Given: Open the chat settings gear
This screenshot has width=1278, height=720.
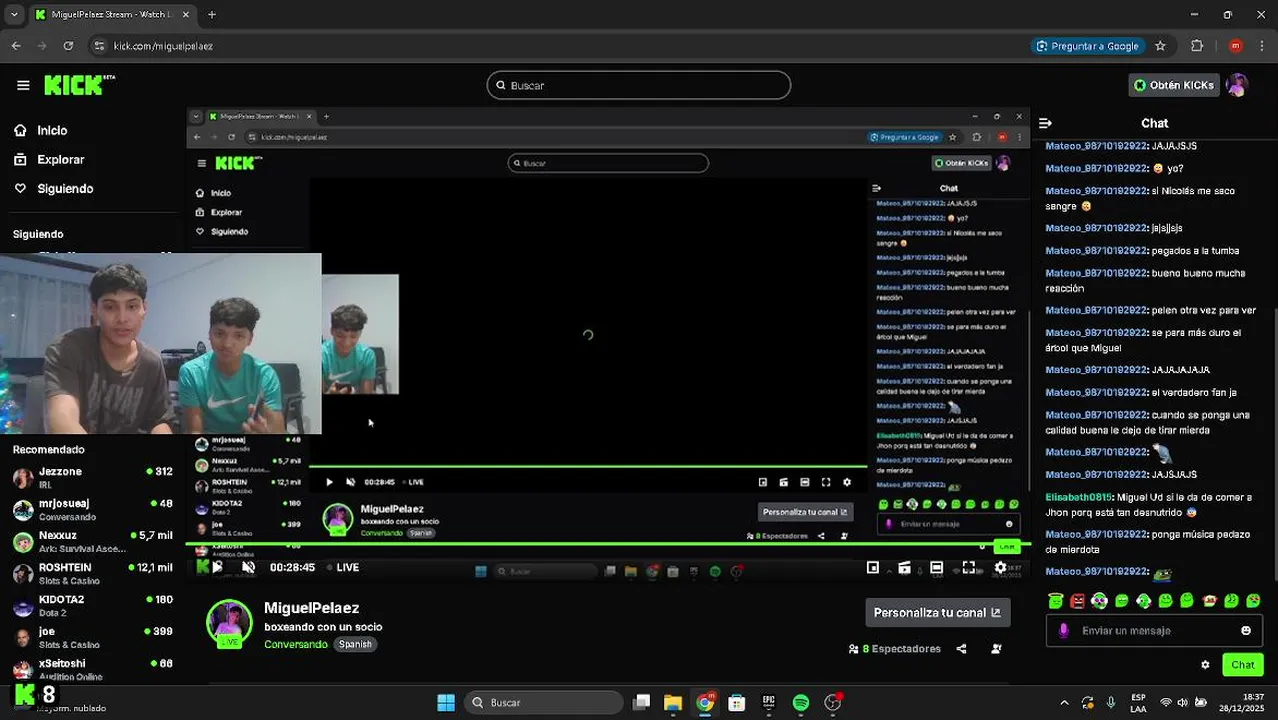Looking at the screenshot, I should pyautogui.click(x=1205, y=664).
